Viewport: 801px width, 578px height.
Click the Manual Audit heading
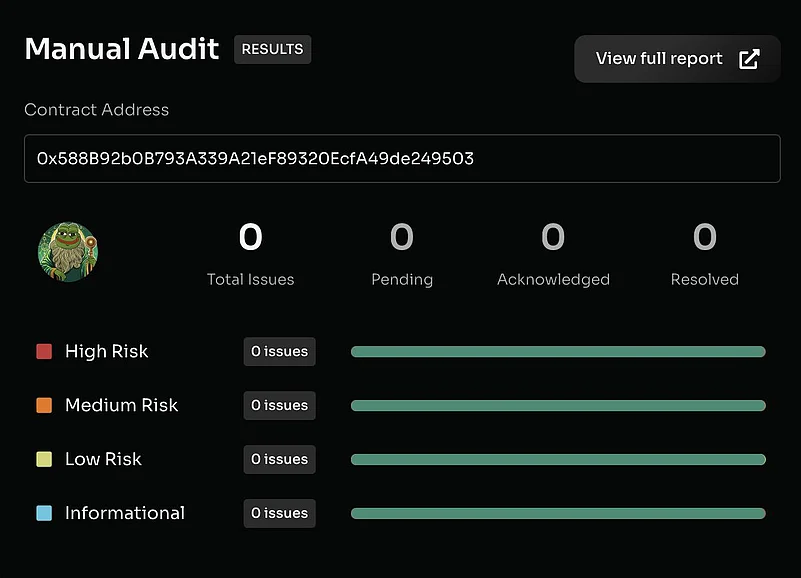121,49
